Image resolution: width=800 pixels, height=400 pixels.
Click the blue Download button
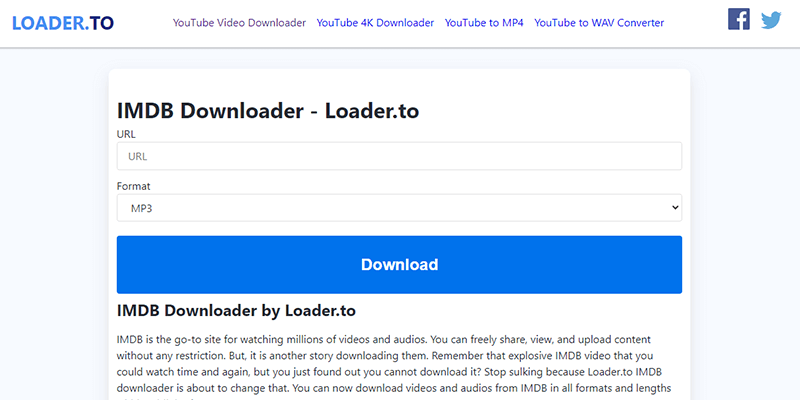pyautogui.click(x=399, y=264)
